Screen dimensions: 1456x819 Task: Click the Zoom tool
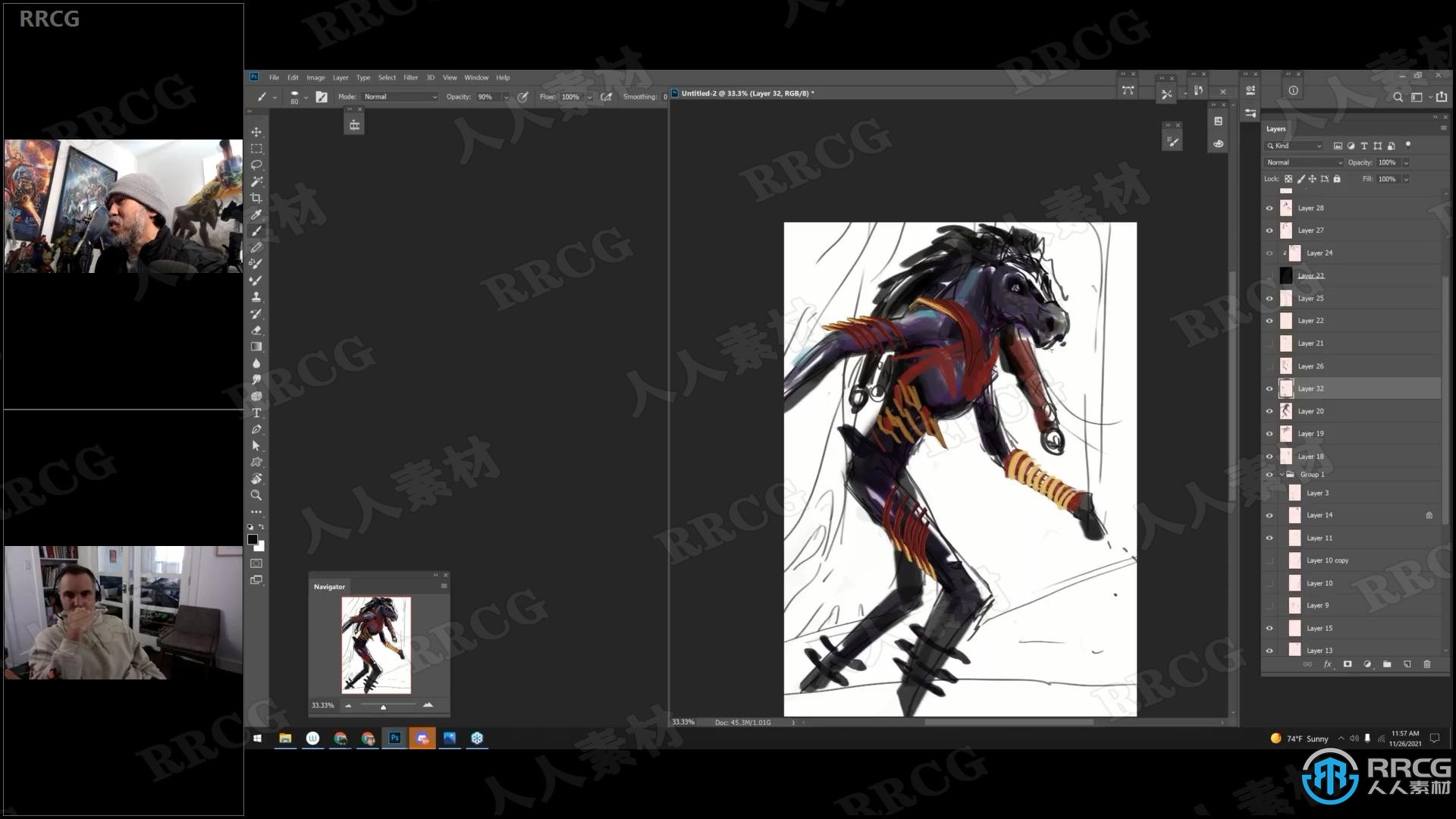coord(257,495)
